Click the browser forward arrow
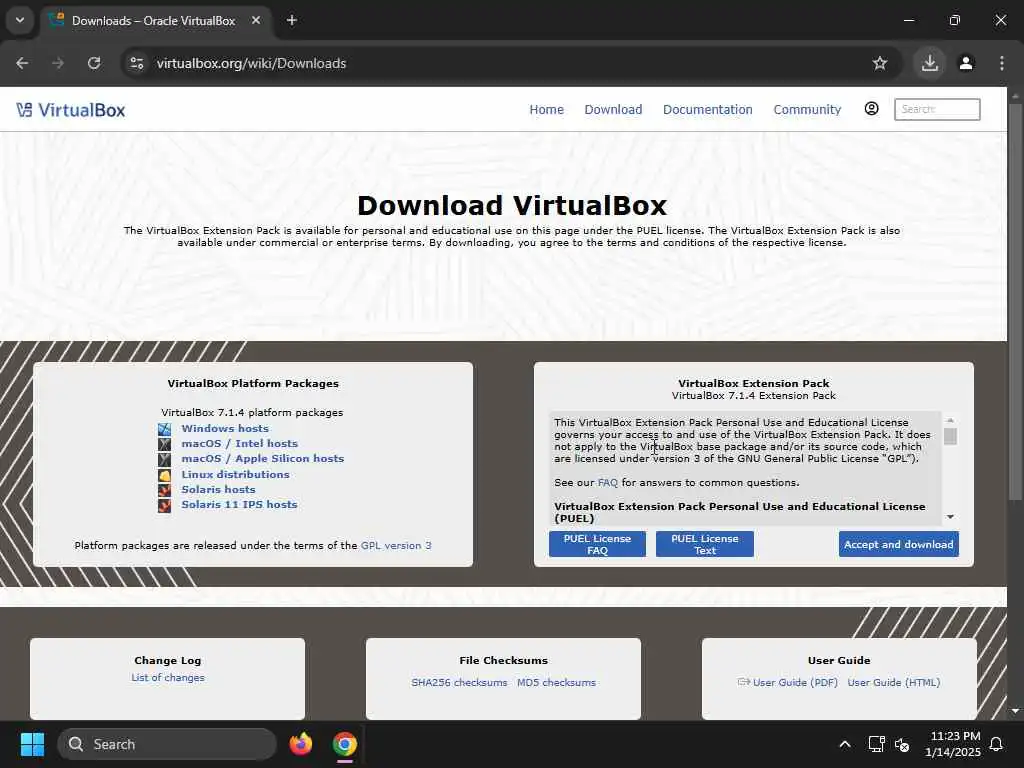Screen dimensions: 1024x768 tap(58, 63)
